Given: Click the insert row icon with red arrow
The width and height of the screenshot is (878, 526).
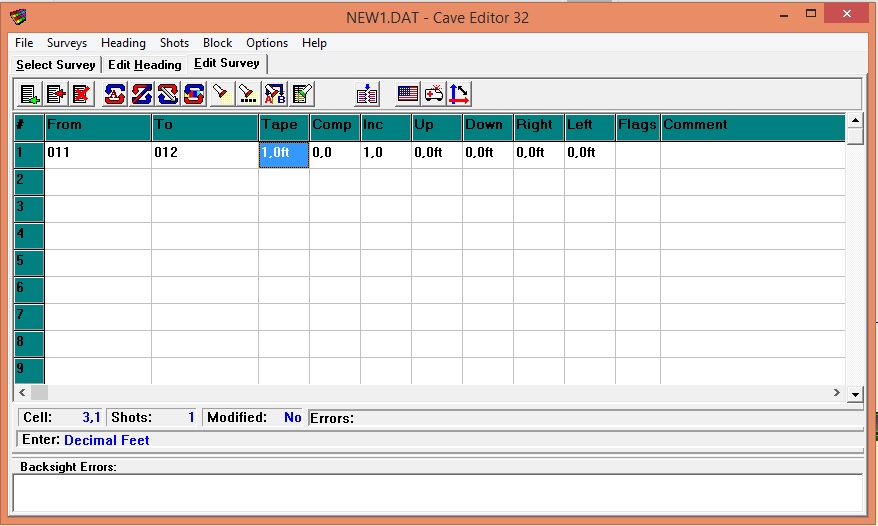Looking at the screenshot, I should [56, 95].
